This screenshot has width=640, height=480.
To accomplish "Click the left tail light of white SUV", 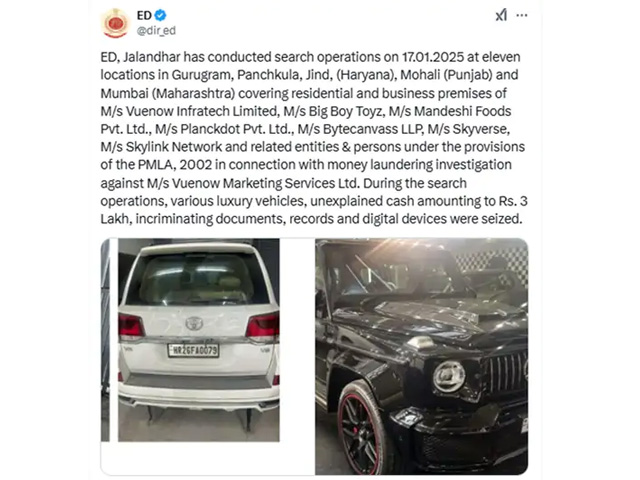I will 131,327.
